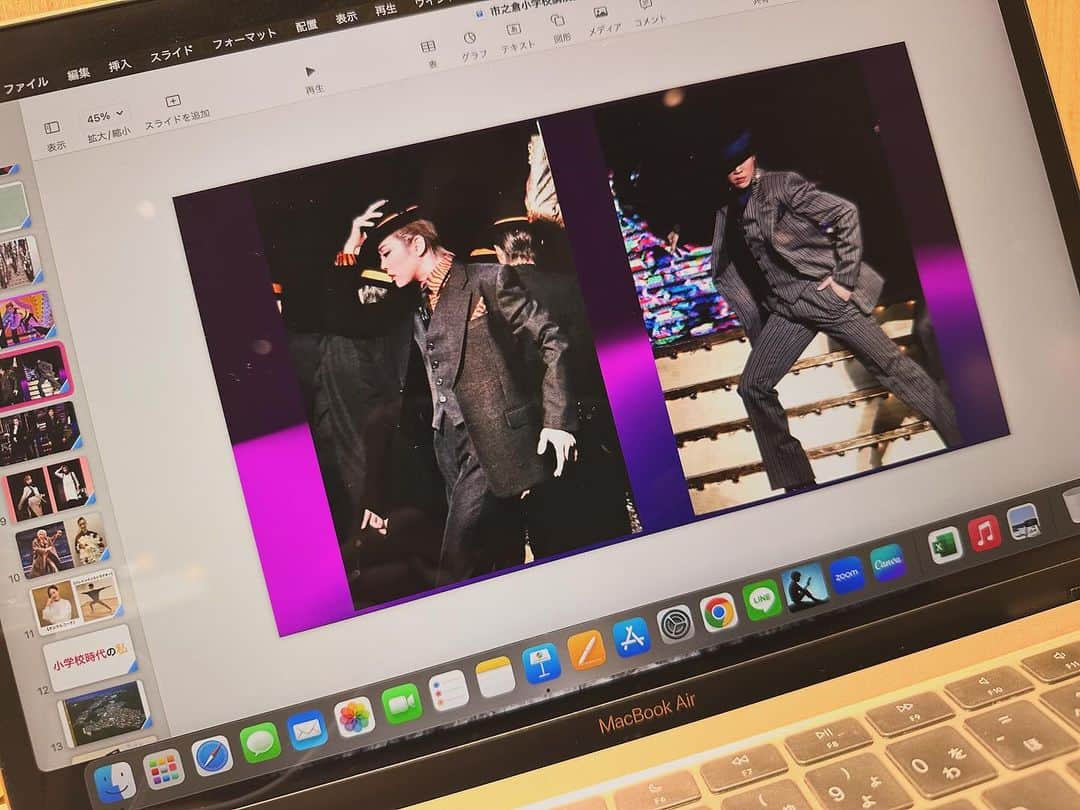This screenshot has height=810, width=1080.
Task: Select slide 9 thumbnail with pink borders
Action: 48,488
